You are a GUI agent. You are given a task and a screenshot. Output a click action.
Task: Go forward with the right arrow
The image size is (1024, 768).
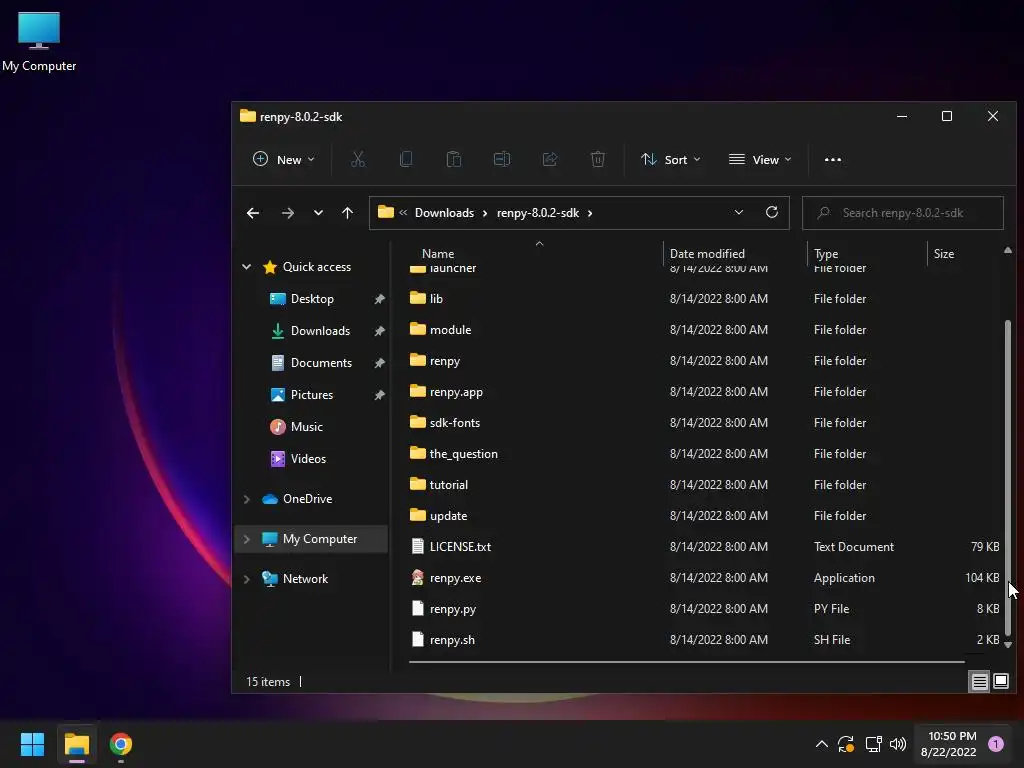coord(287,213)
